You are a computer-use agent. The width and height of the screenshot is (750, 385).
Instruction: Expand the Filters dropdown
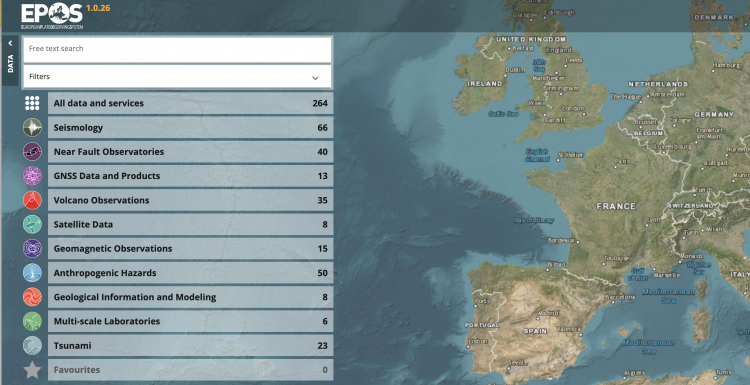[x=177, y=77]
